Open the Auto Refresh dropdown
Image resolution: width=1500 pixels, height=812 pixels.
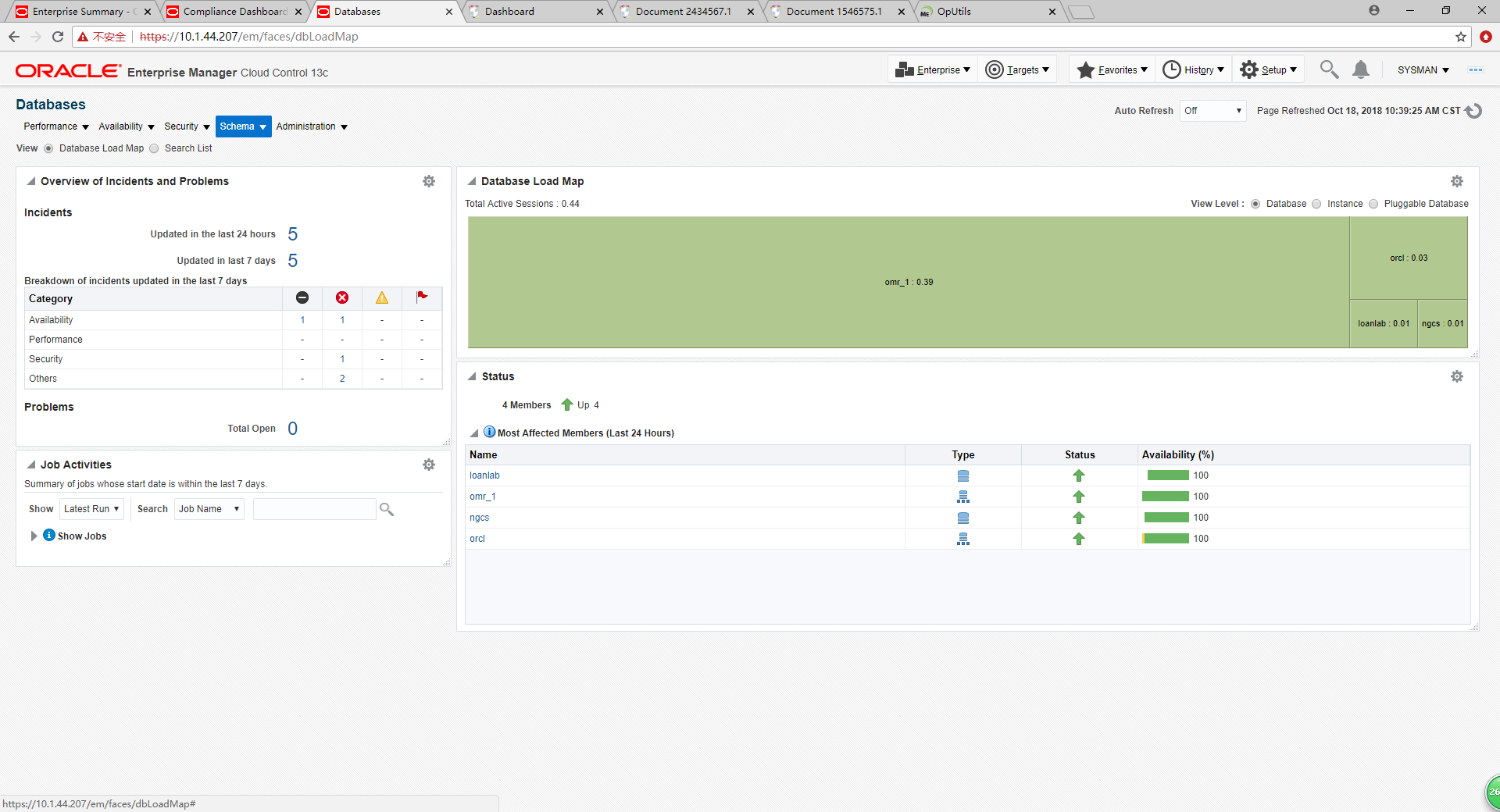pyautogui.click(x=1212, y=111)
